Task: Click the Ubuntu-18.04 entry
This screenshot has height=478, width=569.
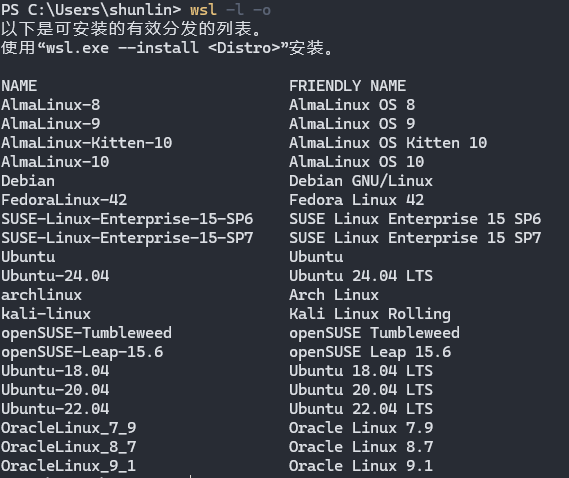Action: tap(55, 371)
